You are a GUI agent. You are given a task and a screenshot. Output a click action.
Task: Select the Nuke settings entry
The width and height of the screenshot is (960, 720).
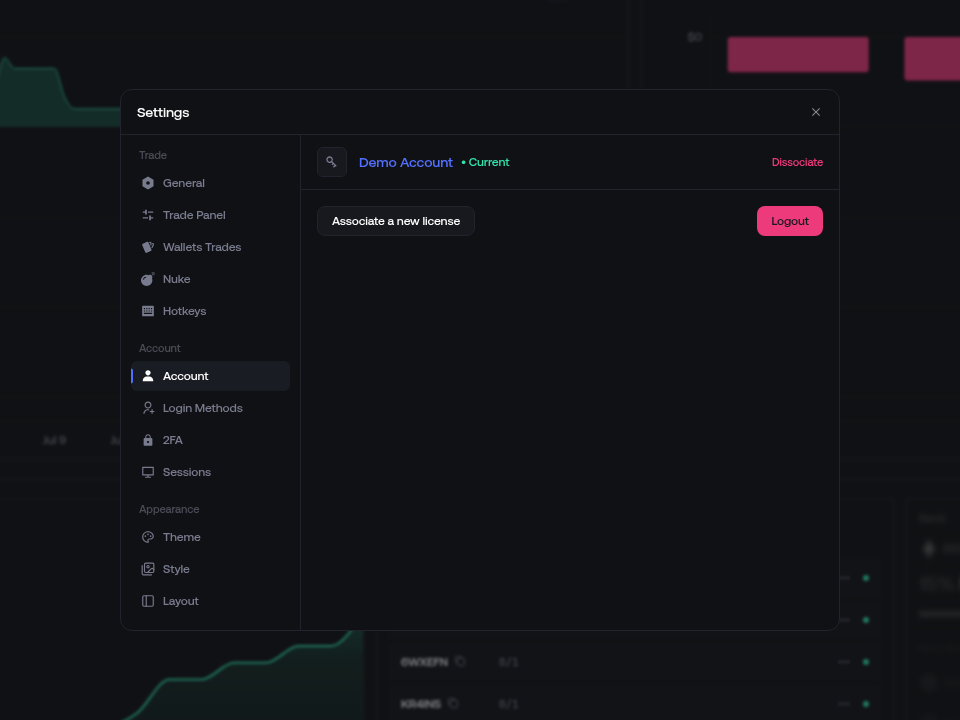[x=210, y=279]
